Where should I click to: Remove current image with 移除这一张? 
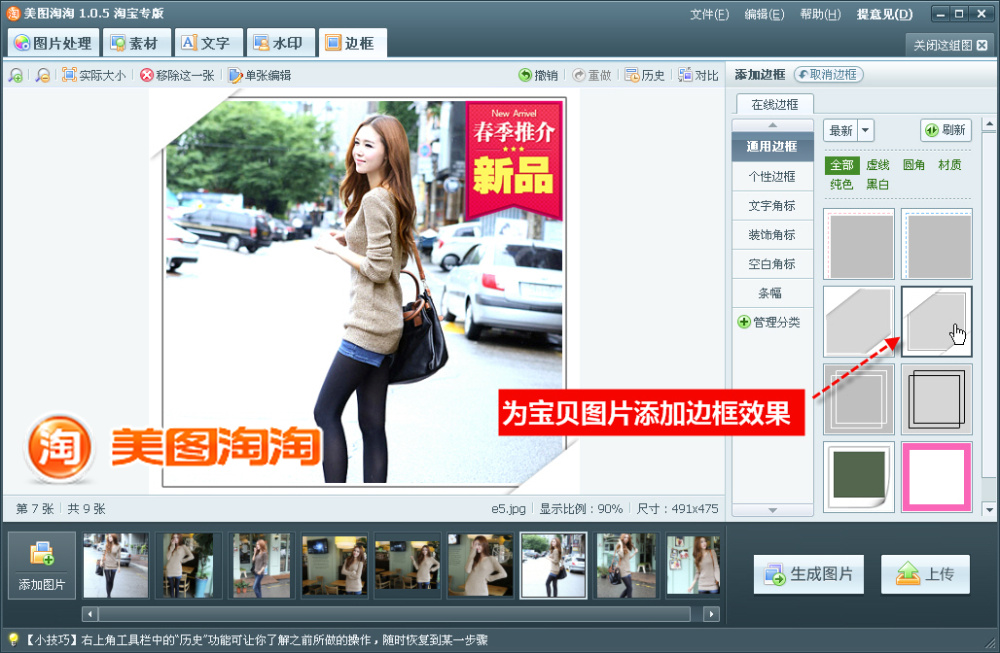[177, 75]
